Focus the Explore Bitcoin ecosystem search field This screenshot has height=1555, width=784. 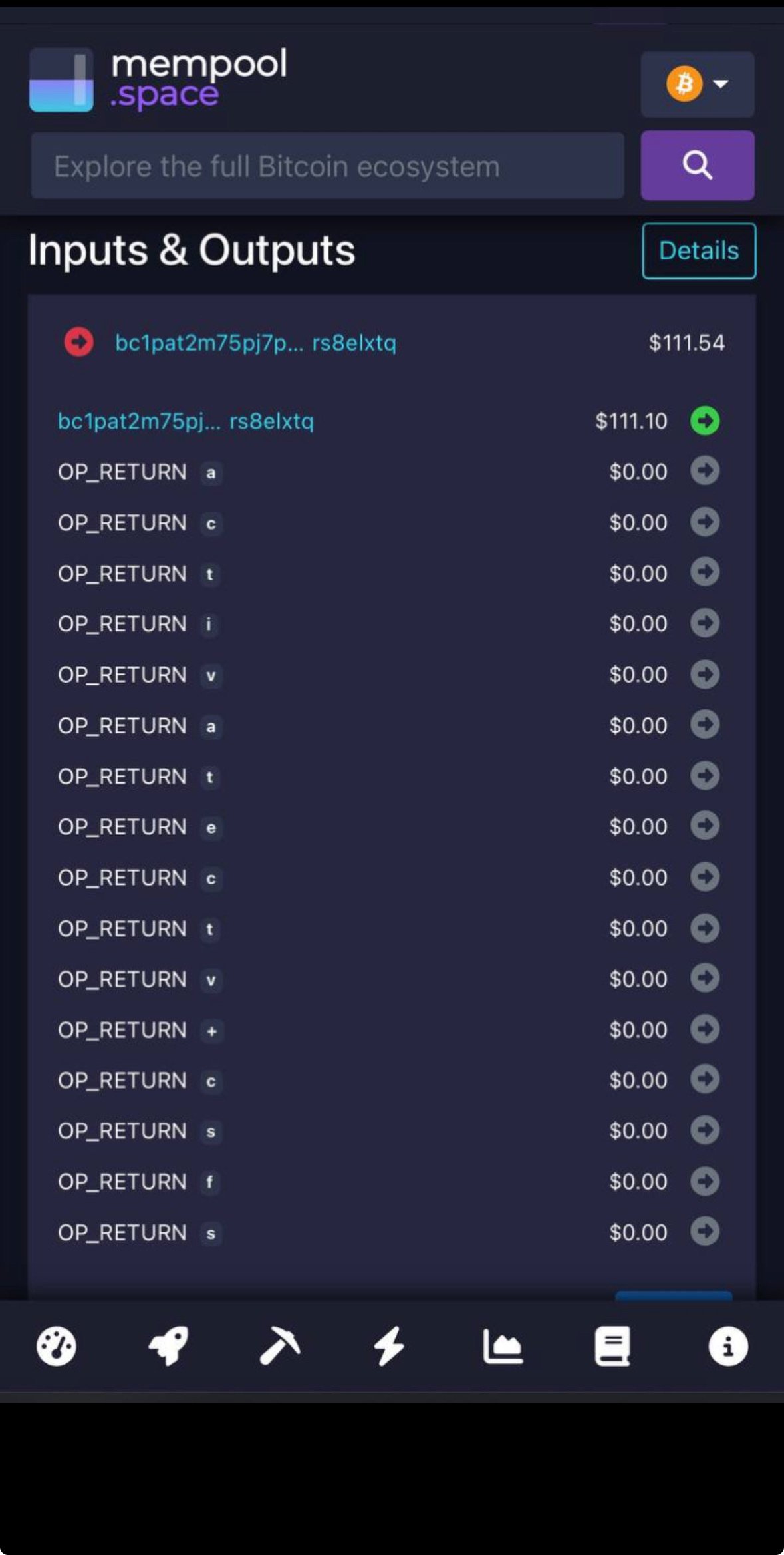[x=328, y=166]
